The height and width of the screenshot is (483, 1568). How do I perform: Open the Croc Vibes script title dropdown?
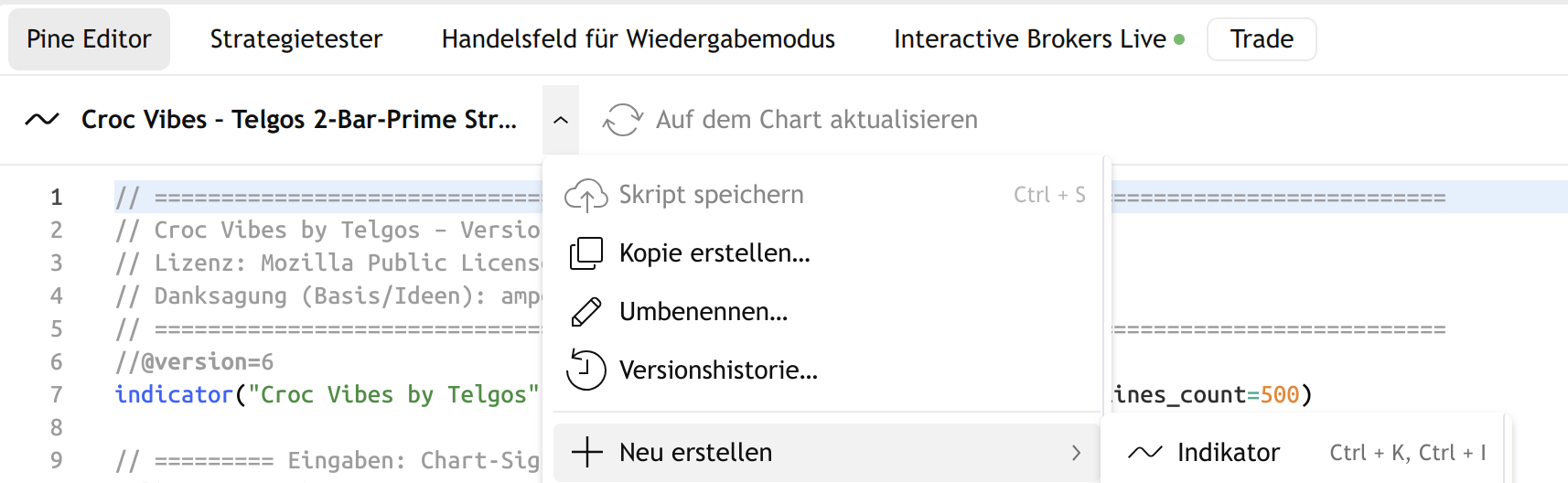point(298,120)
